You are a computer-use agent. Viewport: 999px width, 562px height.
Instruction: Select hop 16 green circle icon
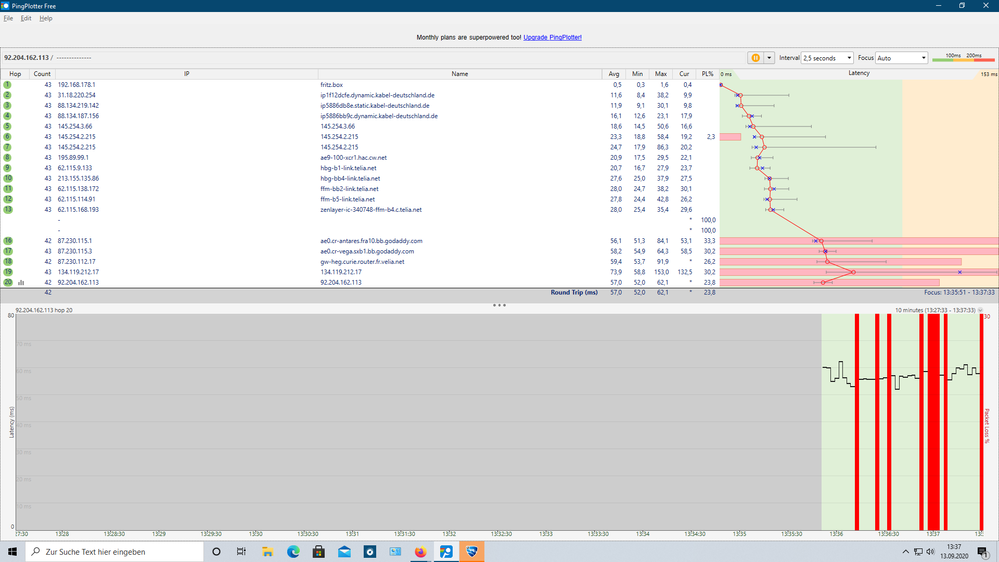pyautogui.click(x=8, y=241)
